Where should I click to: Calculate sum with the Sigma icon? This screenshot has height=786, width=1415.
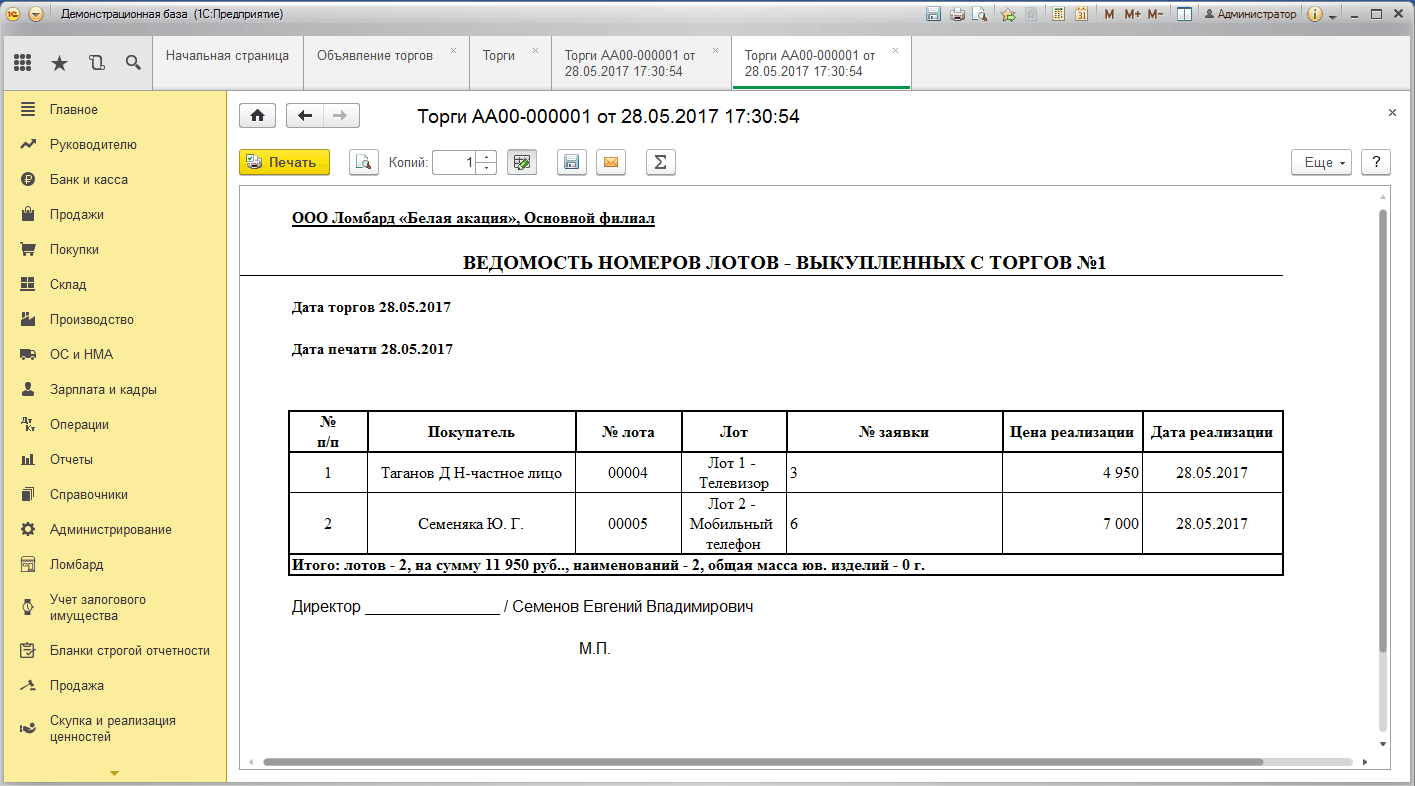661,162
